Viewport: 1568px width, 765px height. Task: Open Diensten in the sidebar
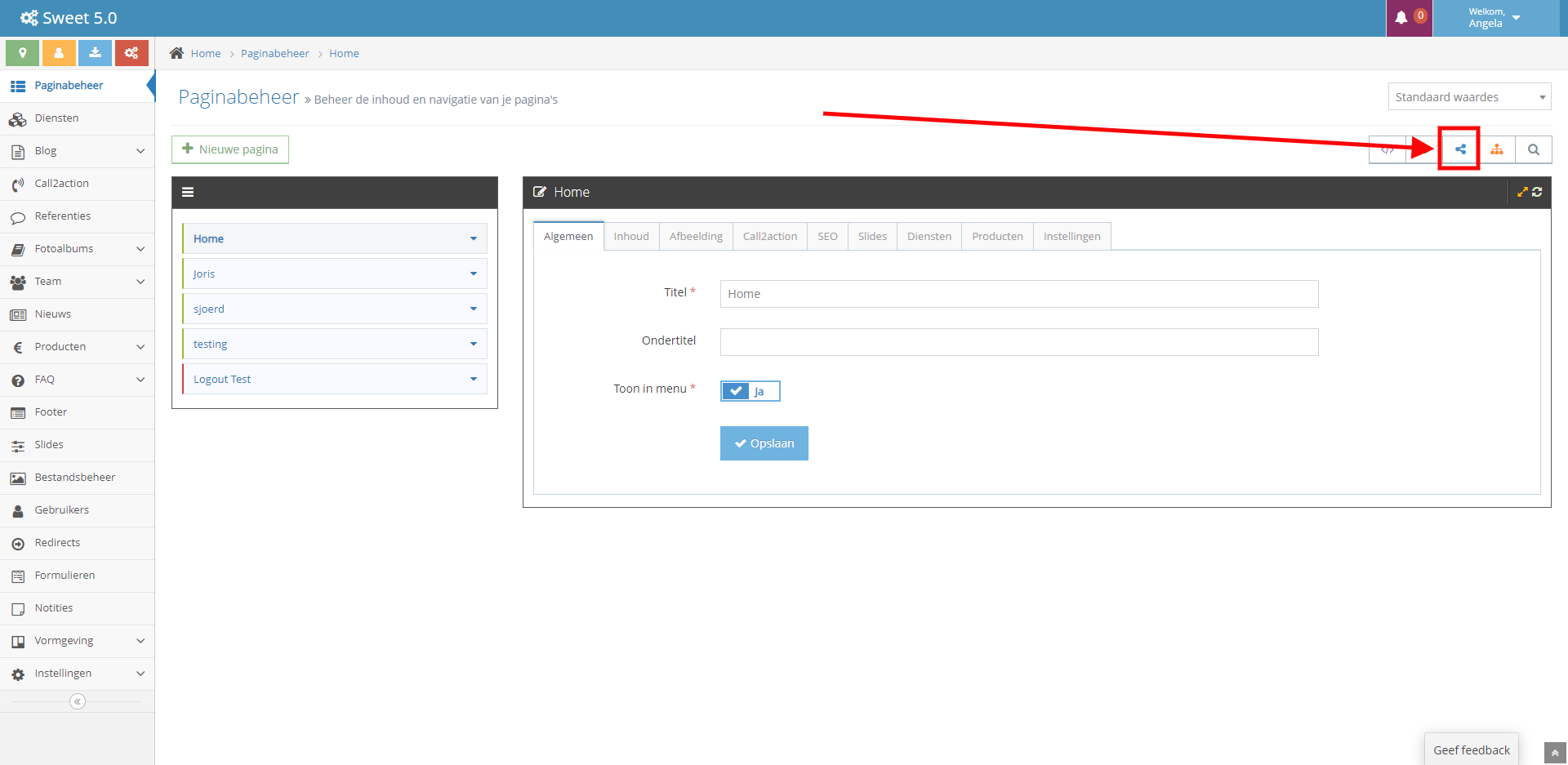[x=78, y=118]
